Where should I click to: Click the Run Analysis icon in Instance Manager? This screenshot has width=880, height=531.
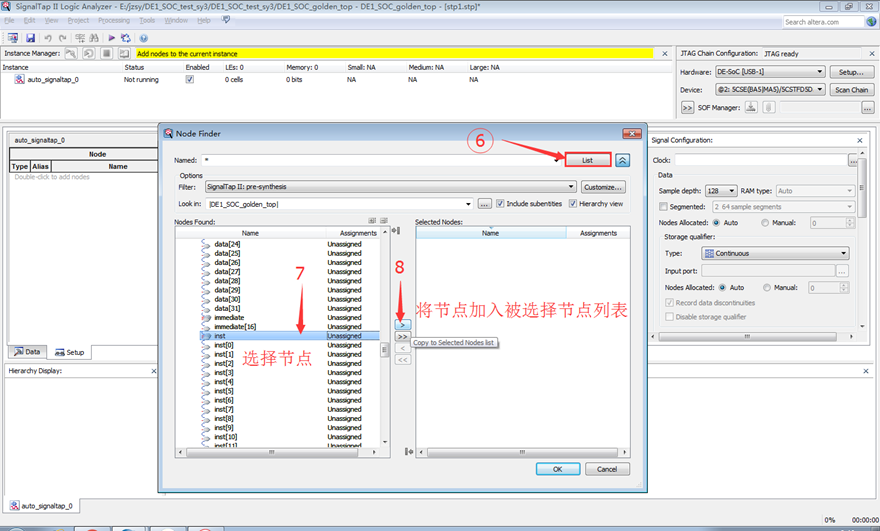click(71, 53)
